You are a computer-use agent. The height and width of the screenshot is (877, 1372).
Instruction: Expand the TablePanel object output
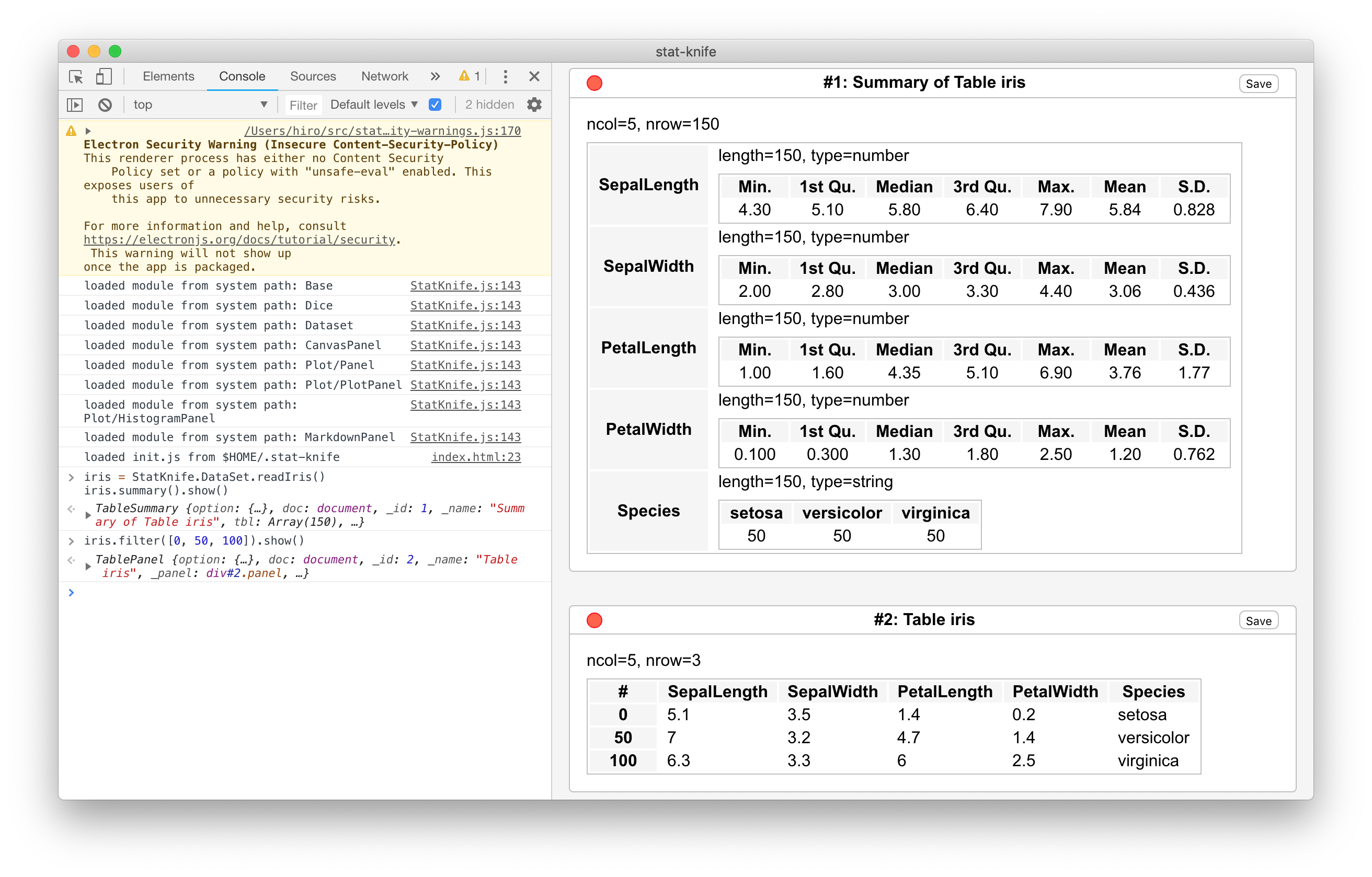(x=88, y=566)
